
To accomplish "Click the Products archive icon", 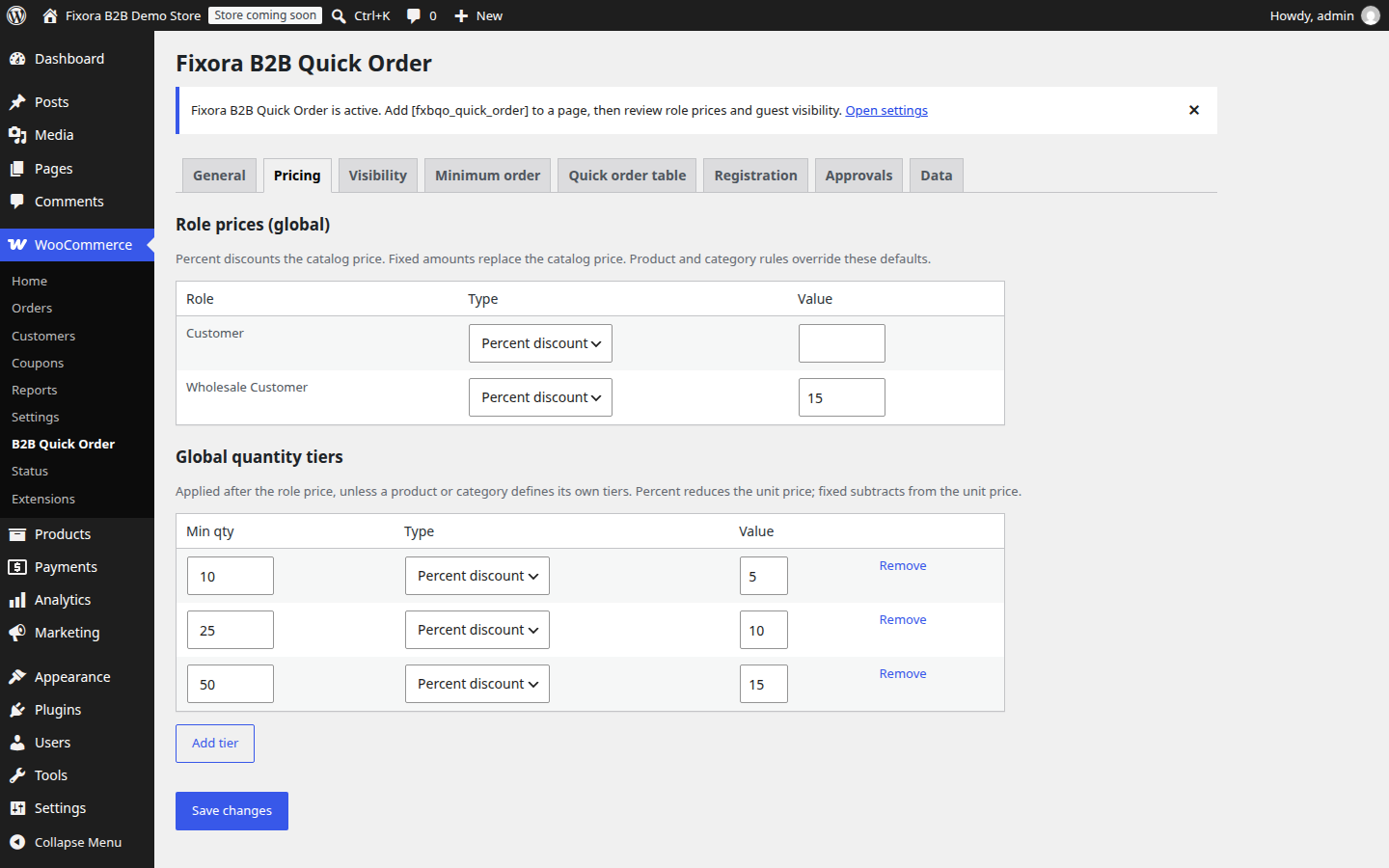I will (17, 534).
